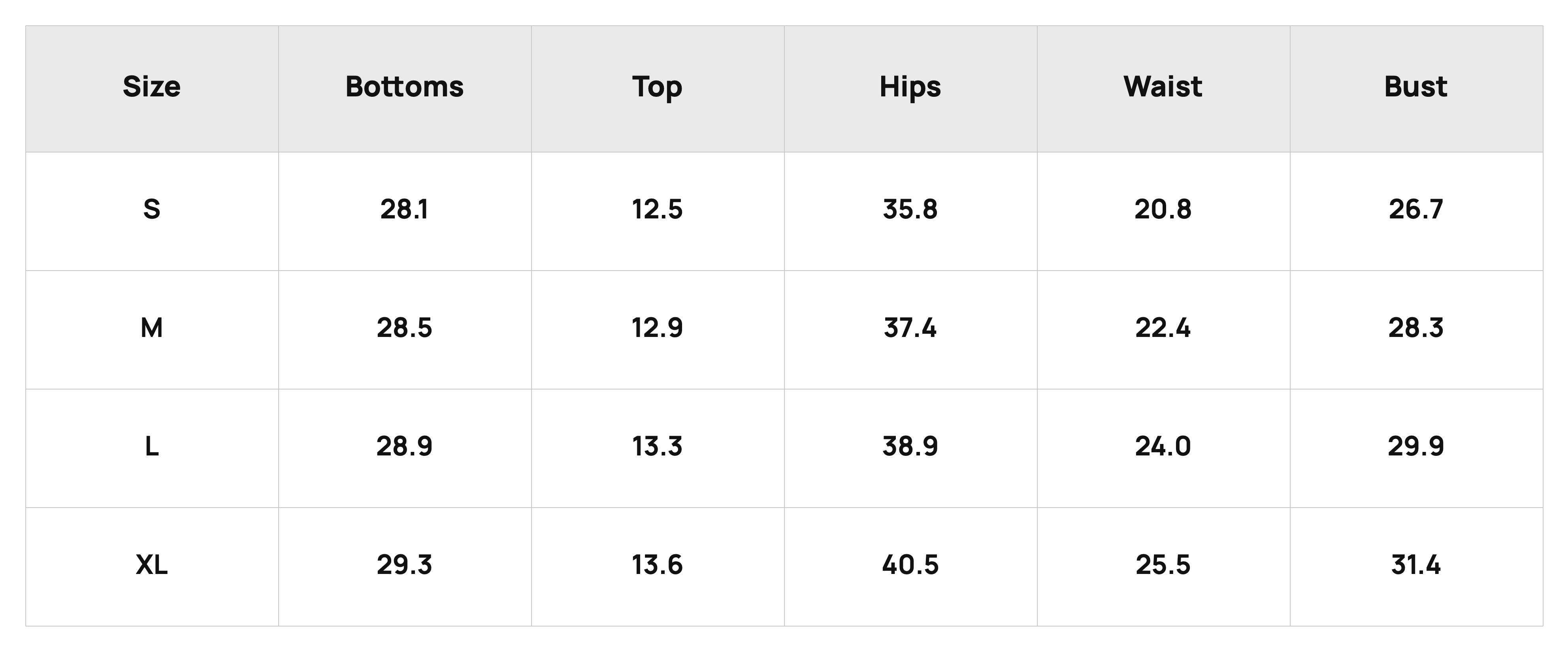Image resolution: width=1568 pixels, height=651 pixels.
Task: Click the 26.7 Bust value
Action: (x=1416, y=210)
